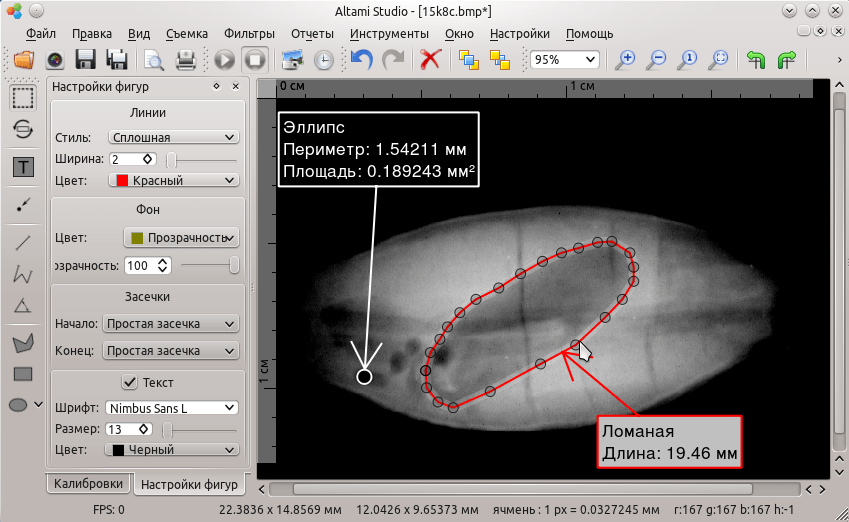Open the Настройки menu
This screenshot has height=522, width=849.
520,34
